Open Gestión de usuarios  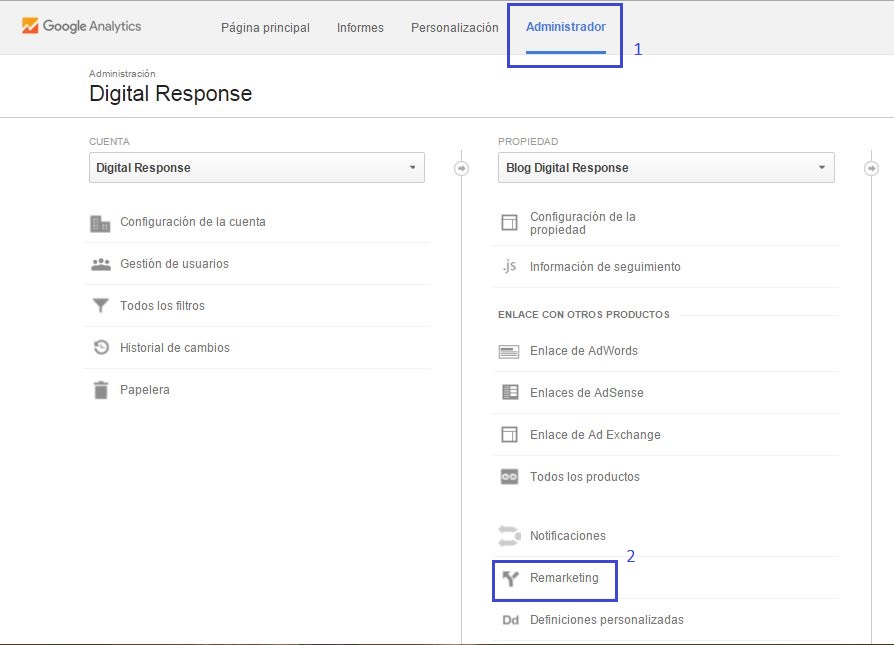[174, 264]
